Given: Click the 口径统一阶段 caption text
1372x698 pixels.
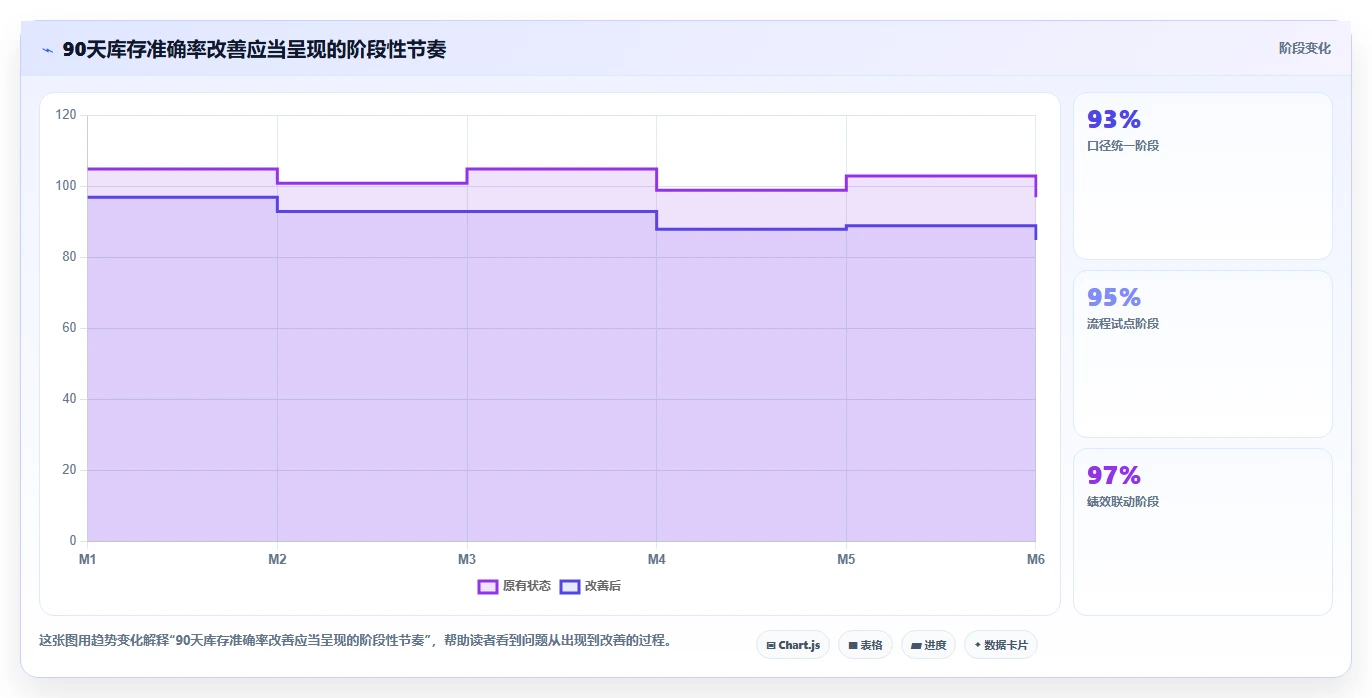Looking at the screenshot, I should click(1123, 146).
